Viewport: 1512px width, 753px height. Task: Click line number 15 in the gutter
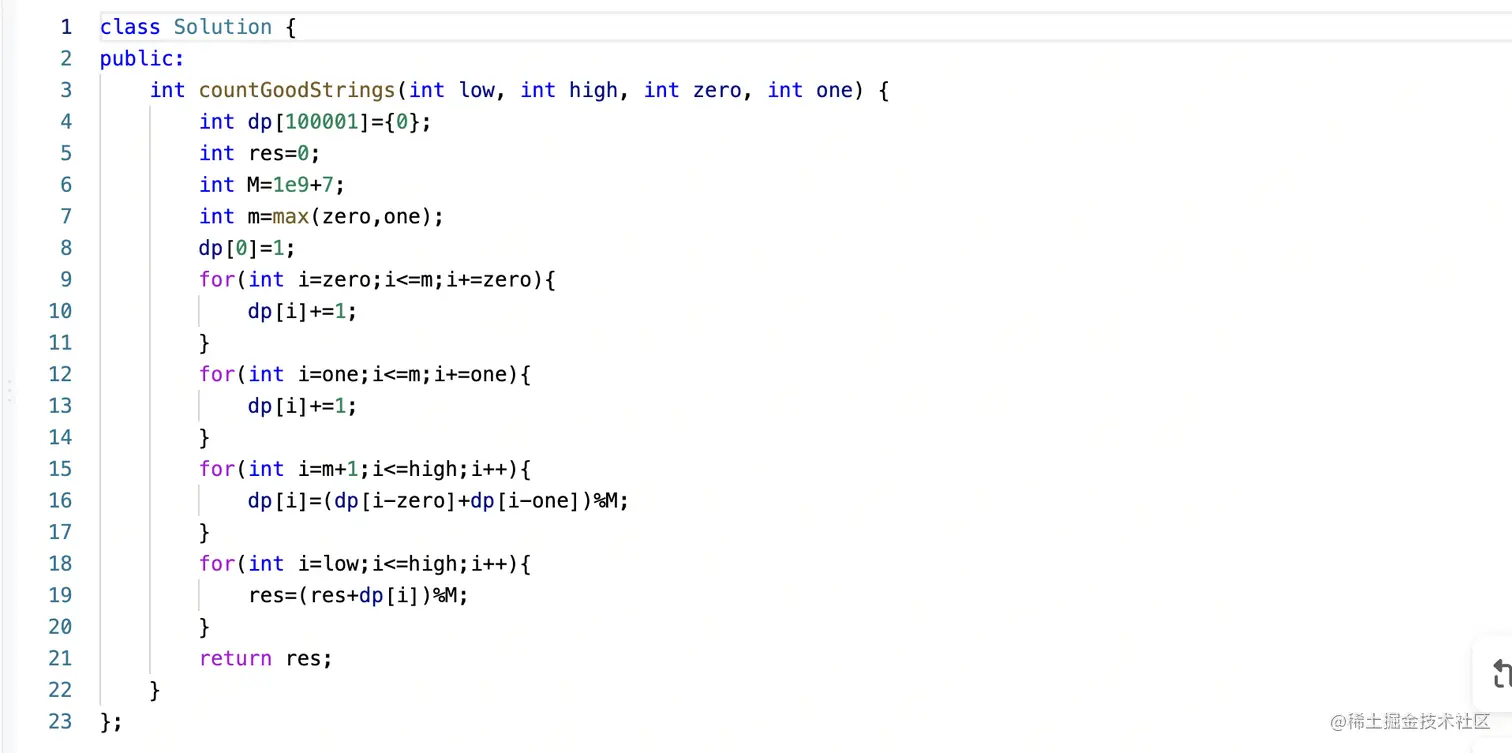pyautogui.click(x=60, y=469)
